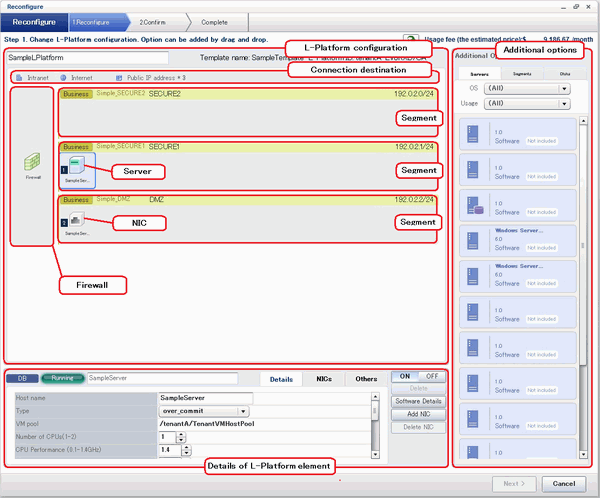Screen dimensions: 600x498
Task: Click the Public IP address icon
Action: pos(119,76)
